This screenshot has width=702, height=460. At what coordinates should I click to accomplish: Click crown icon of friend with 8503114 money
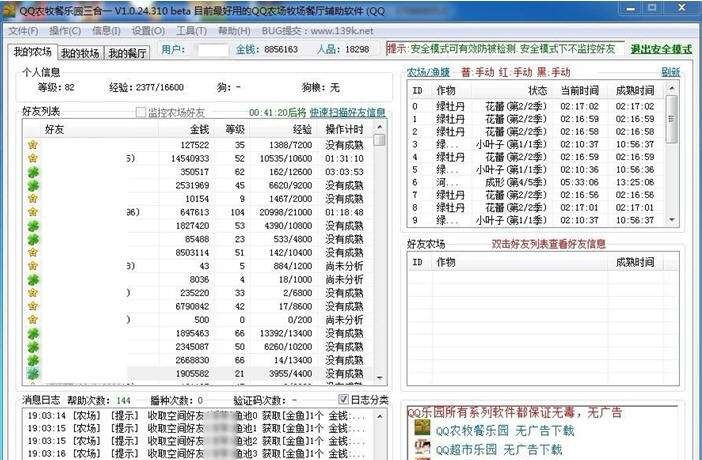click(33, 252)
